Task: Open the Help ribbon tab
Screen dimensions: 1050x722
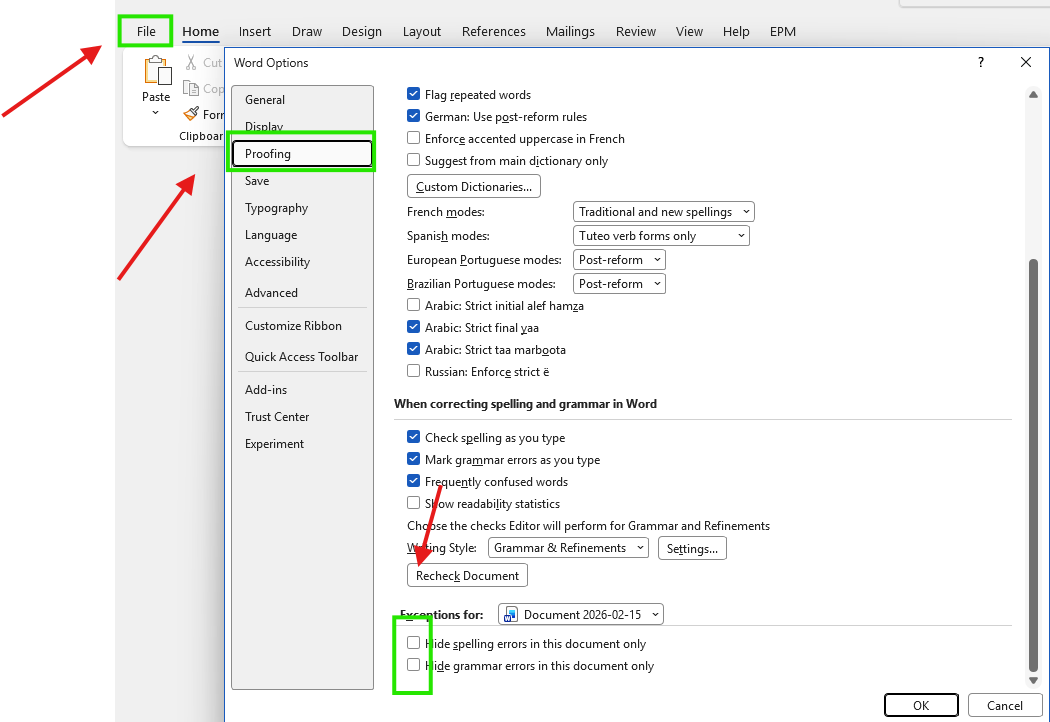Action: click(x=735, y=31)
